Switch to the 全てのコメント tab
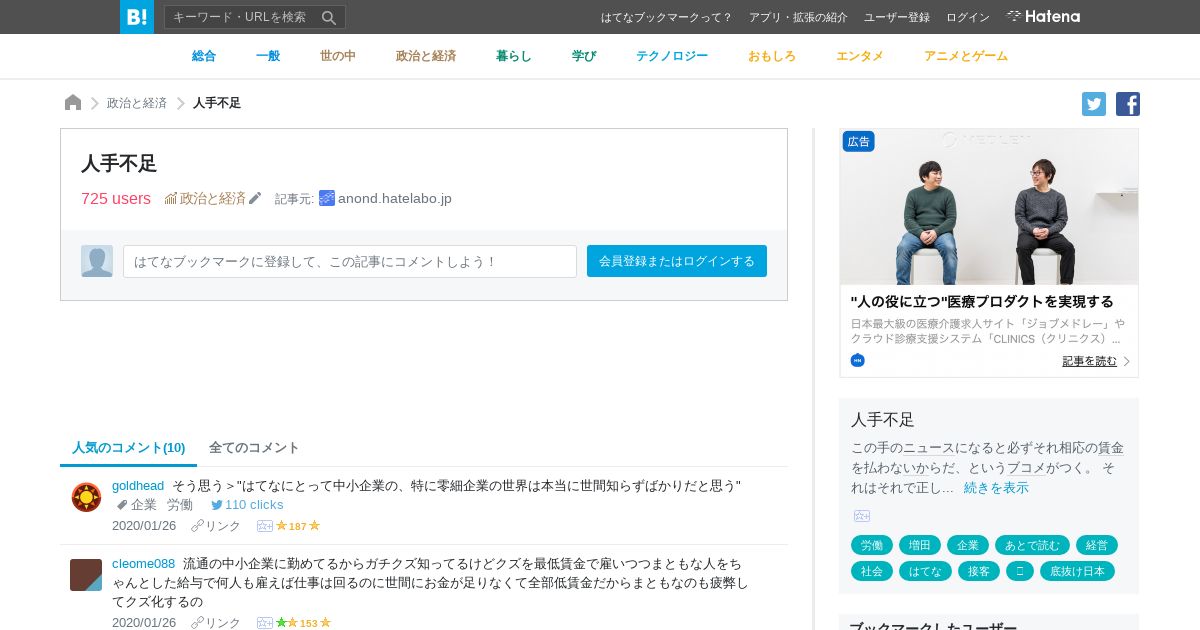This screenshot has width=1200, height=630. [254, 448]
